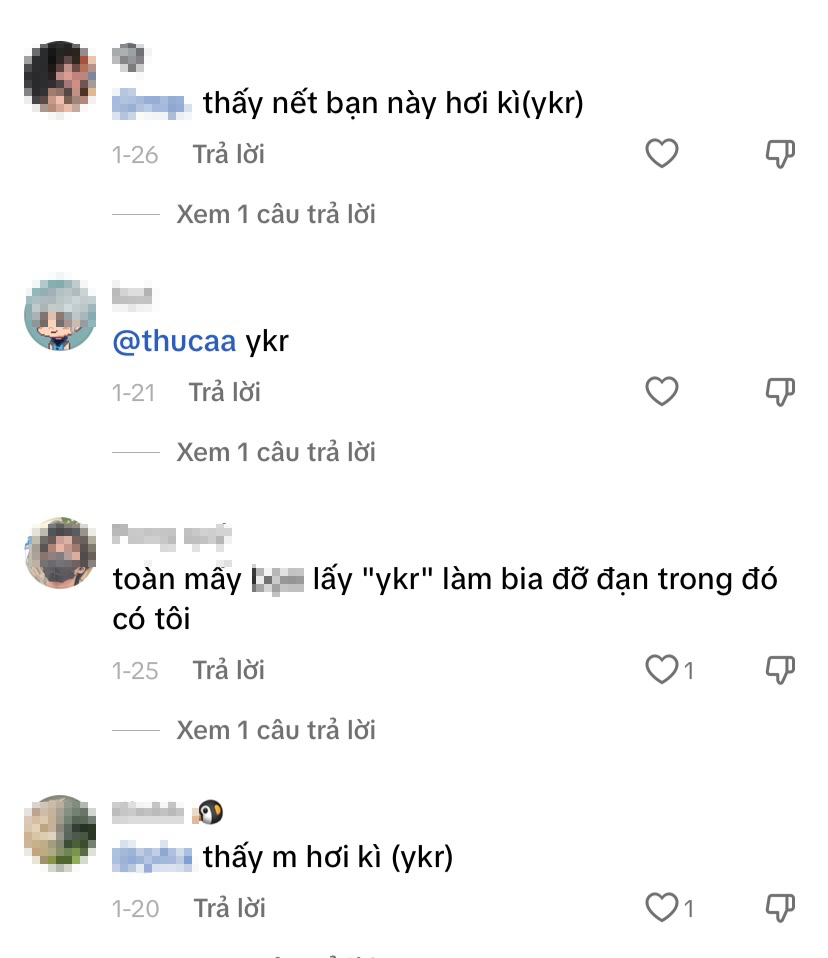View the reply to the "bia đỡ đạn" comment
The height and width of the screenshot is (958, 828).
(x=278, y=729)
